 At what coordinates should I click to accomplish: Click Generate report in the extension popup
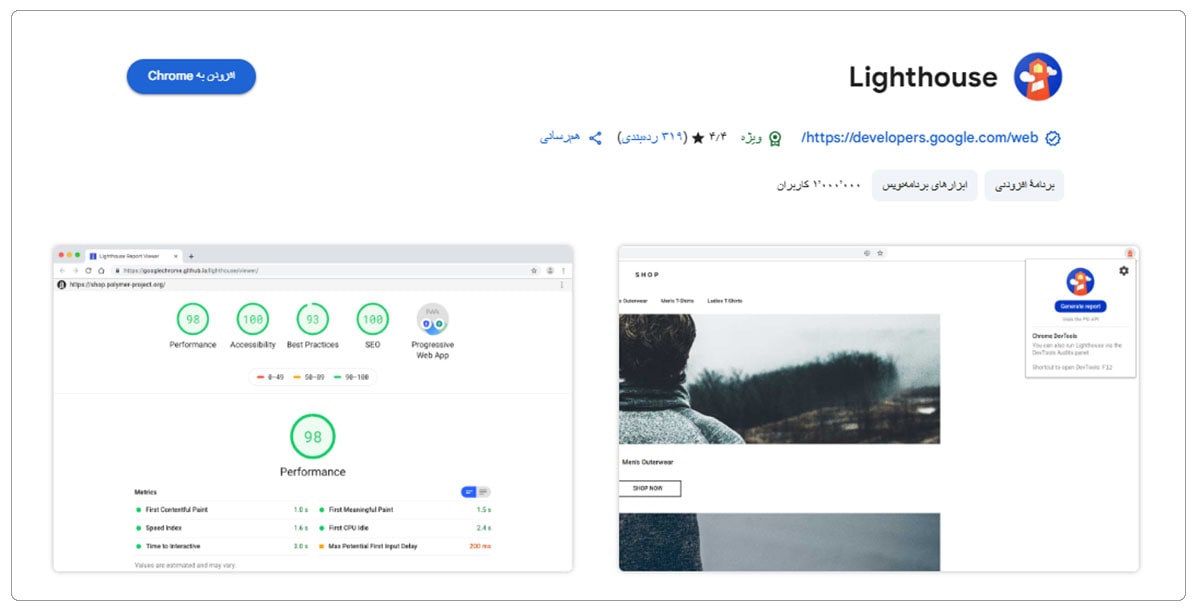click(1081, 304)
